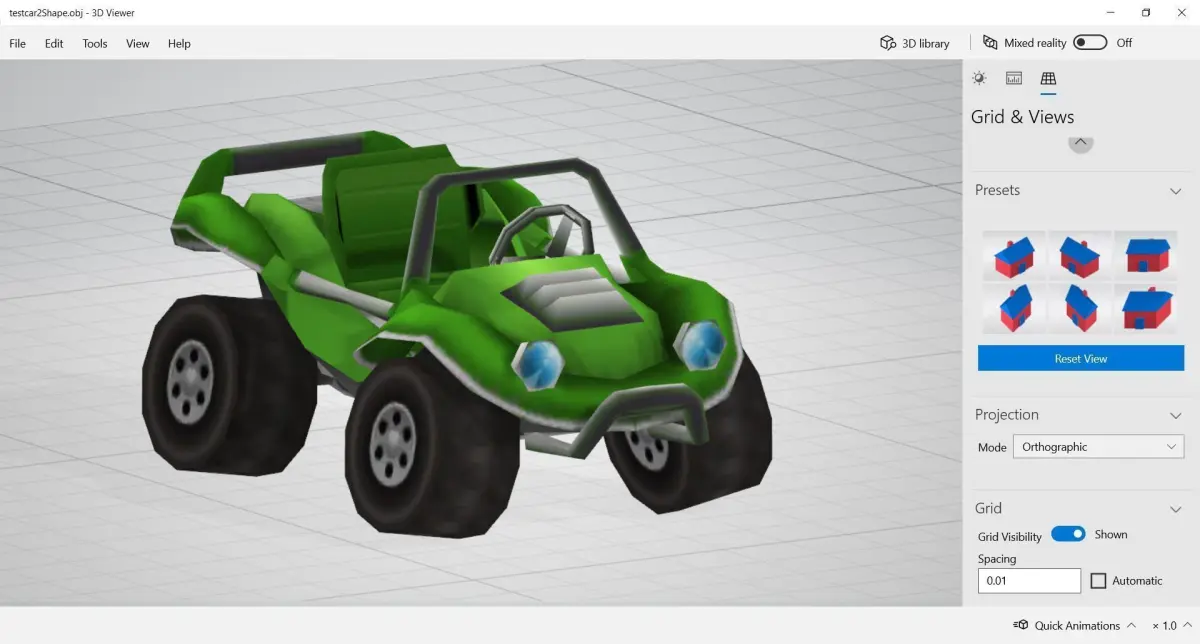Viewport: 1200px width, 644px height.
Task: Expand Quick Animations menu arrow
Action: click(1131, 625)
